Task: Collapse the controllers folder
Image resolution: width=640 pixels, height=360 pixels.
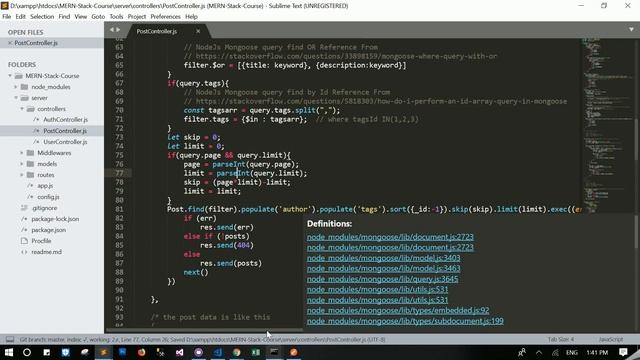Action: click(x=22, y=109)
